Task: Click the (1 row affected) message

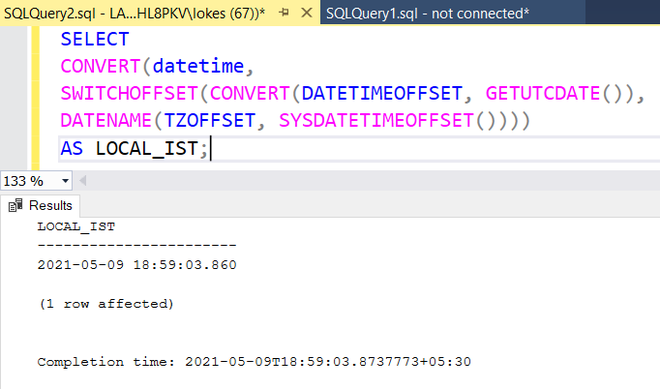Action: pyautogui.click(x=106, y=304)
